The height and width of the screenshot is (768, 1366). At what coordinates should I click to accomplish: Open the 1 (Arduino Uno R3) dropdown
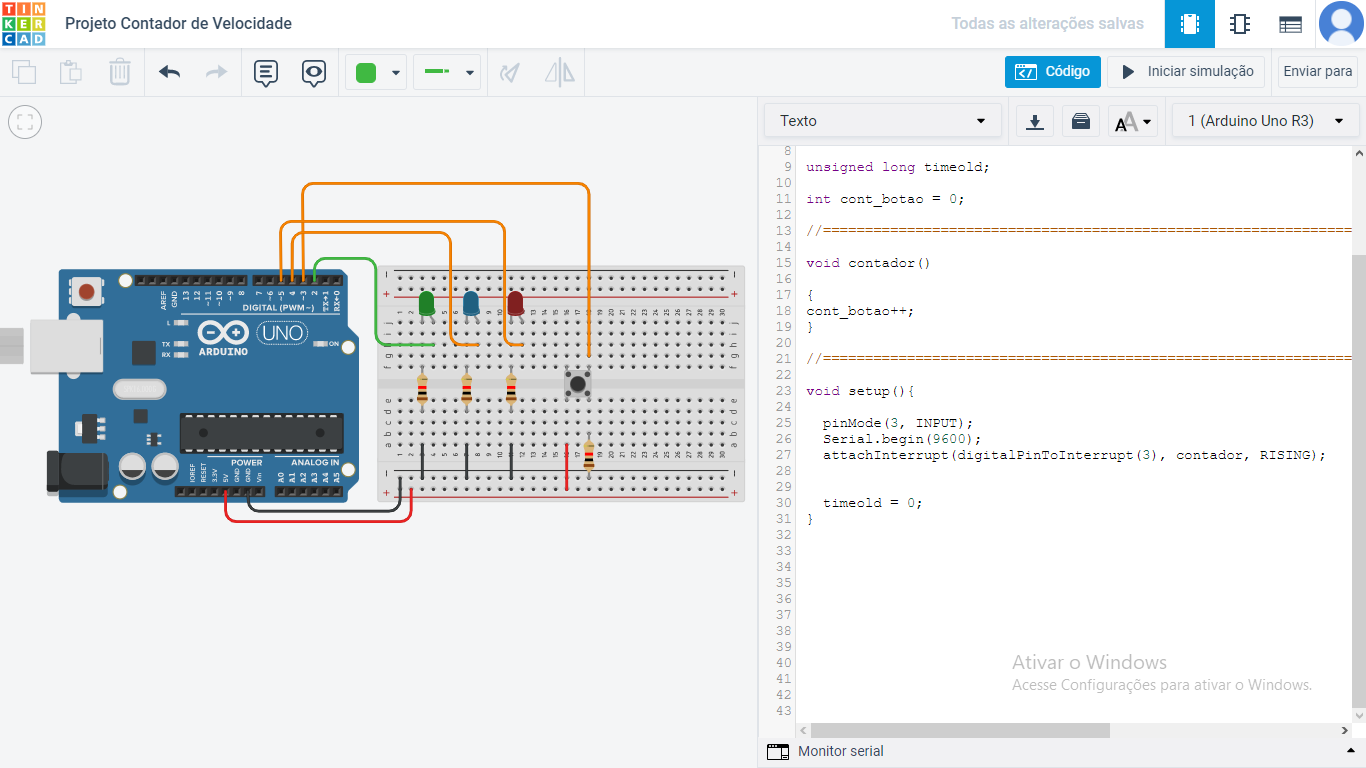[x=1264, y=120]
